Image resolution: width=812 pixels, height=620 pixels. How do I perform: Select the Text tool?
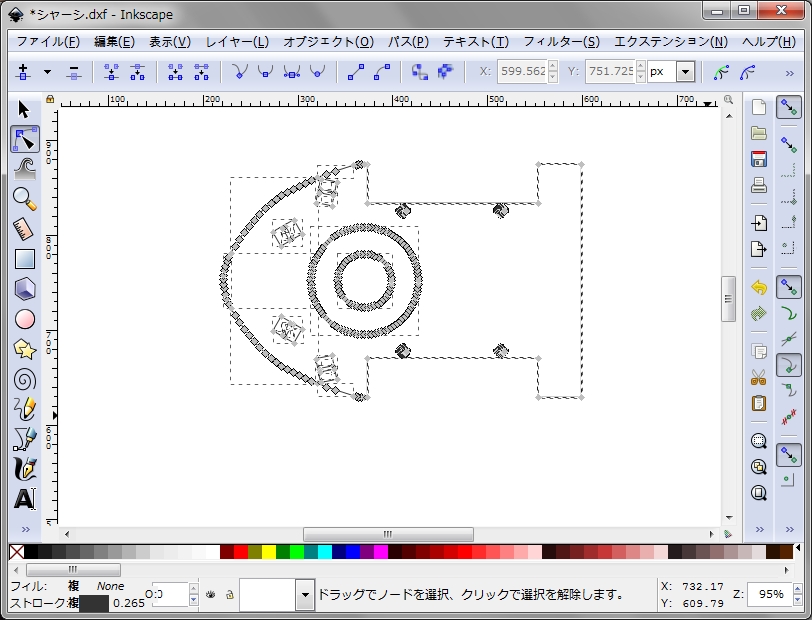(x=24, y=499)
